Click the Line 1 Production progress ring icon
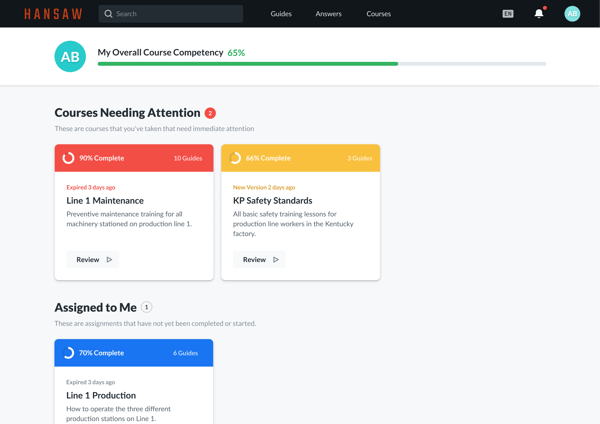Viewport: 600px width, 424px height. coord(68,353)
